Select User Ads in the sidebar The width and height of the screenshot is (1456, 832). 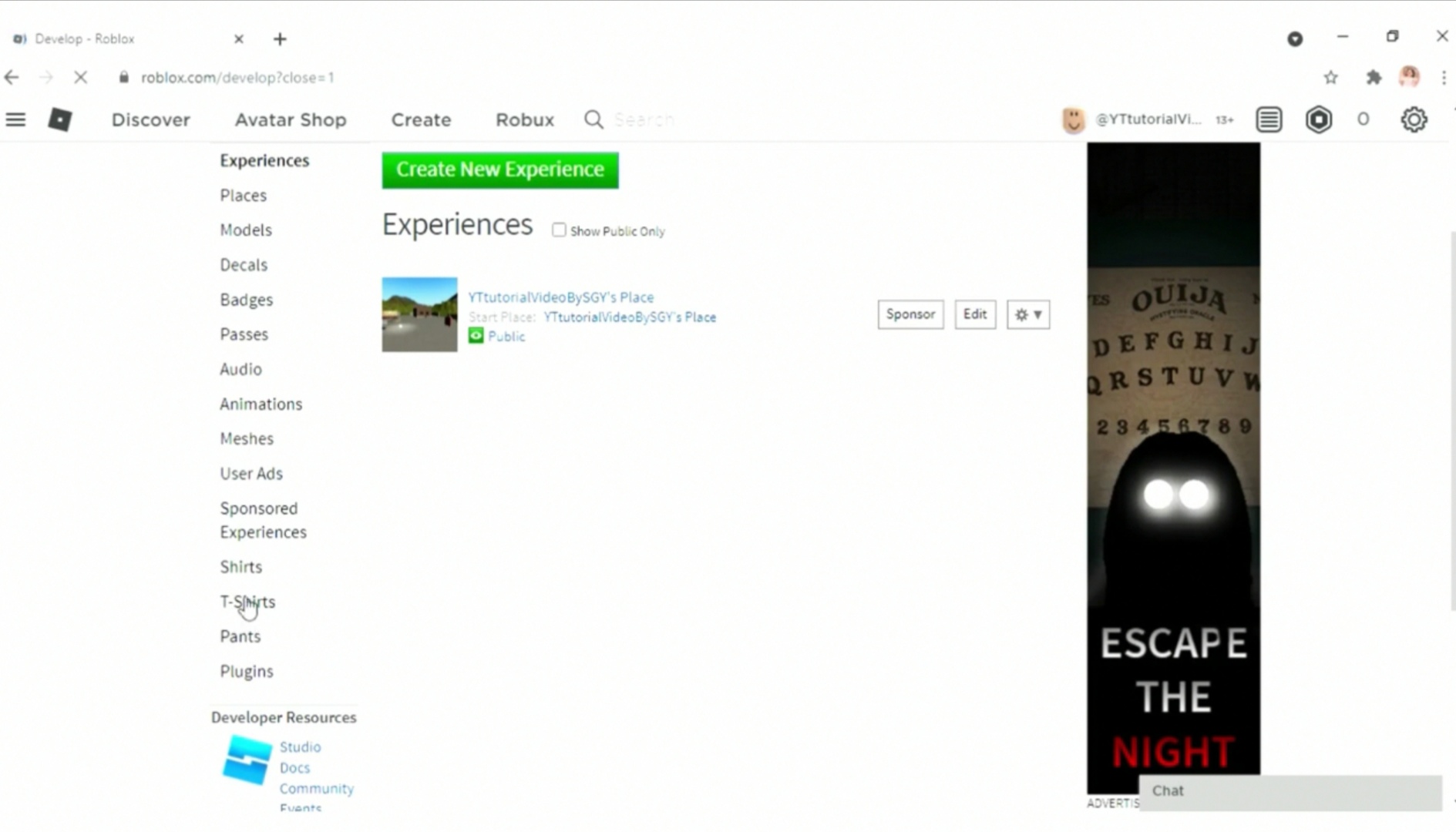[x=251, y=473]
